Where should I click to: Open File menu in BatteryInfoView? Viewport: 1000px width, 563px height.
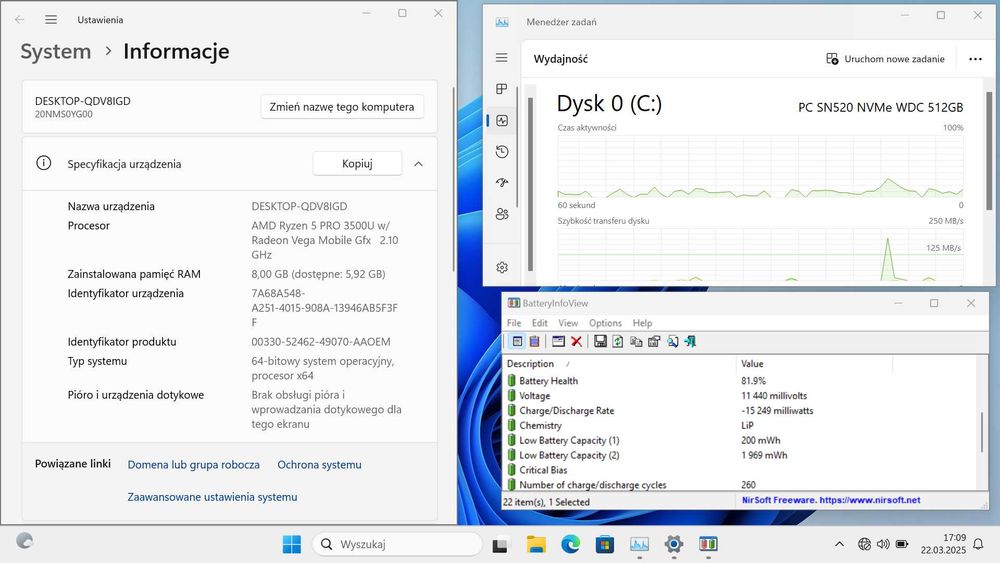coord(514,323)
